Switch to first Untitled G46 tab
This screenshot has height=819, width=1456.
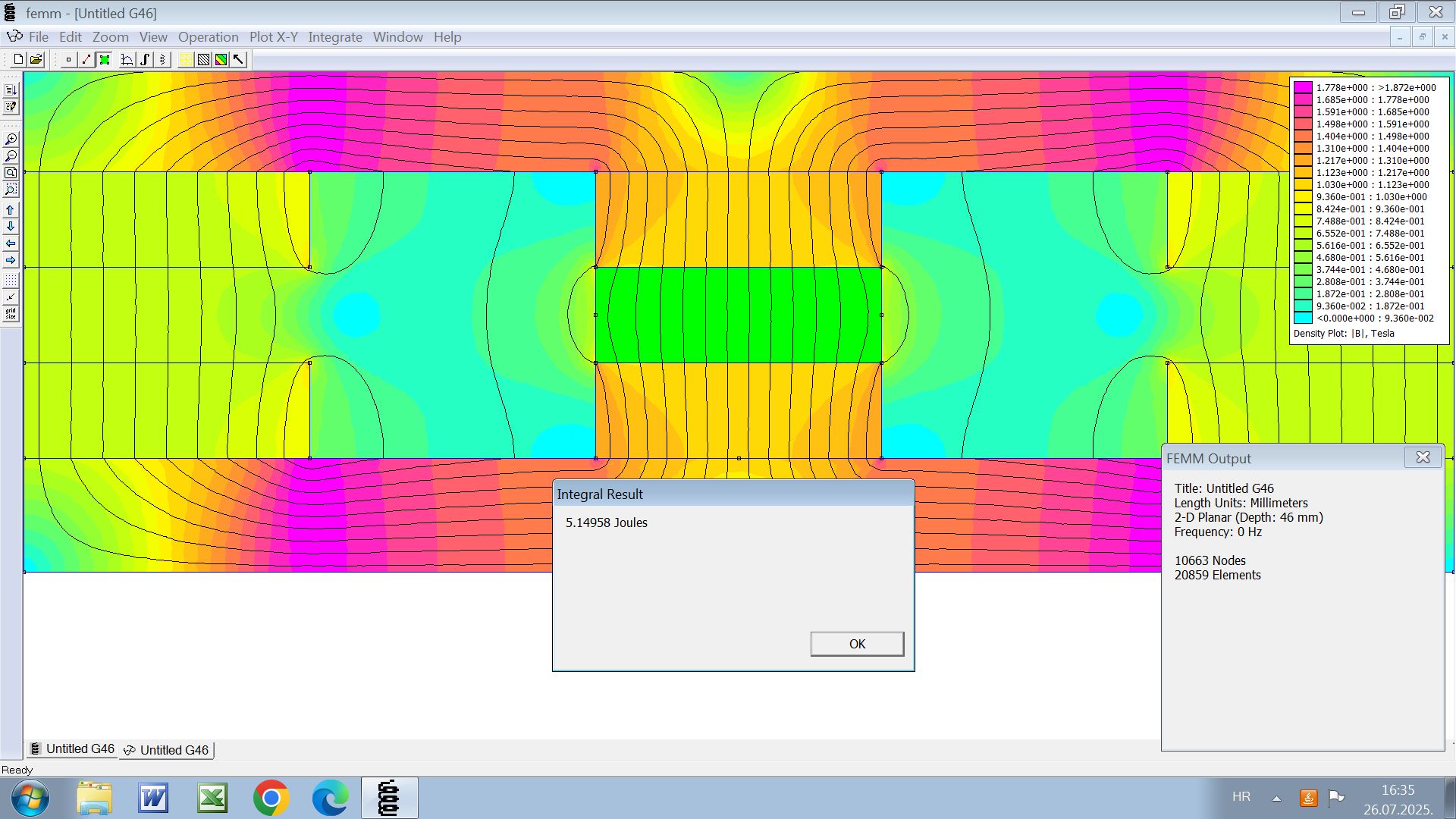tap(72, 749)
